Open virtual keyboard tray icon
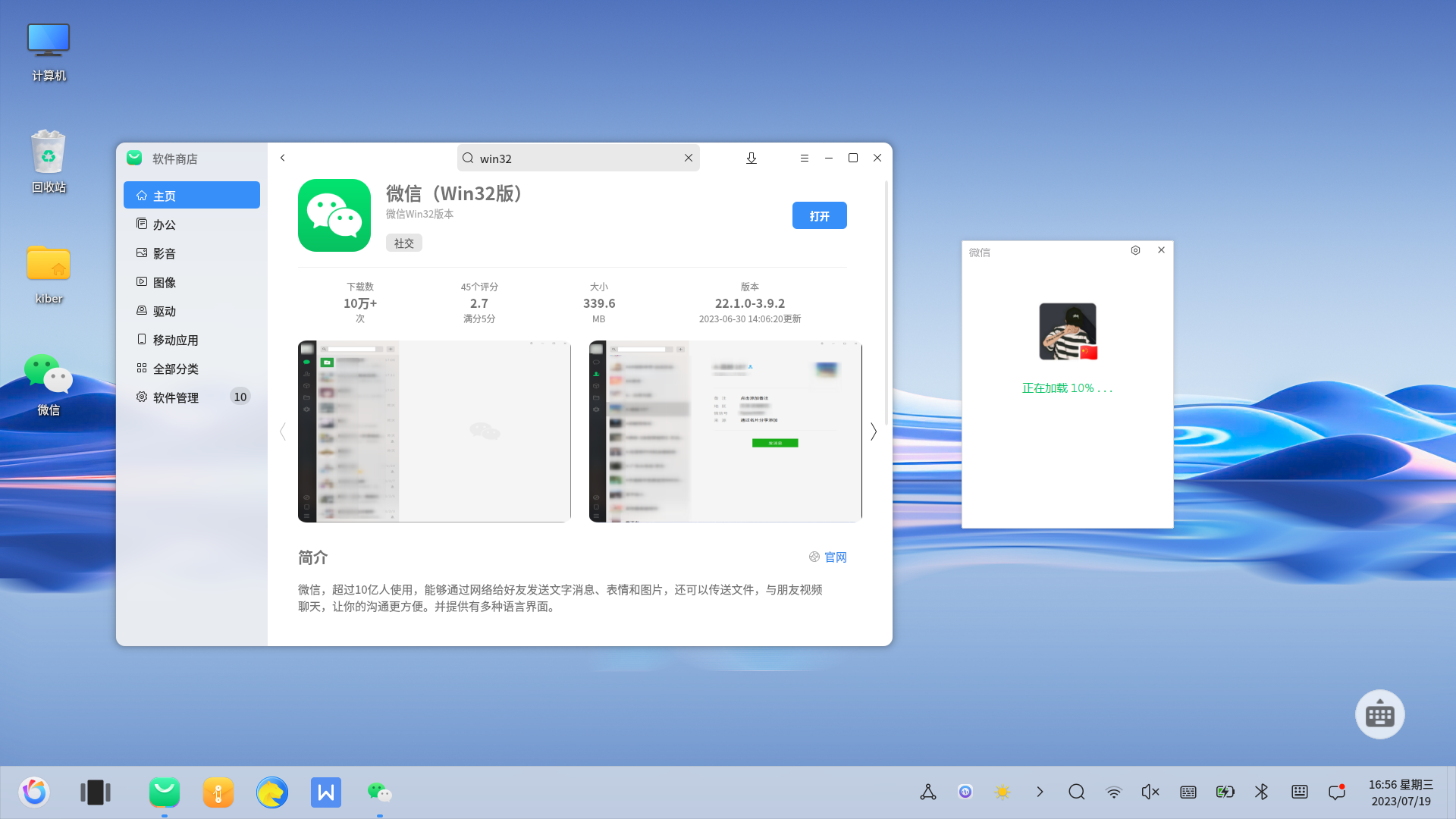The height and width of the screenshot is (819, 1456). [x=1300, y=792]
